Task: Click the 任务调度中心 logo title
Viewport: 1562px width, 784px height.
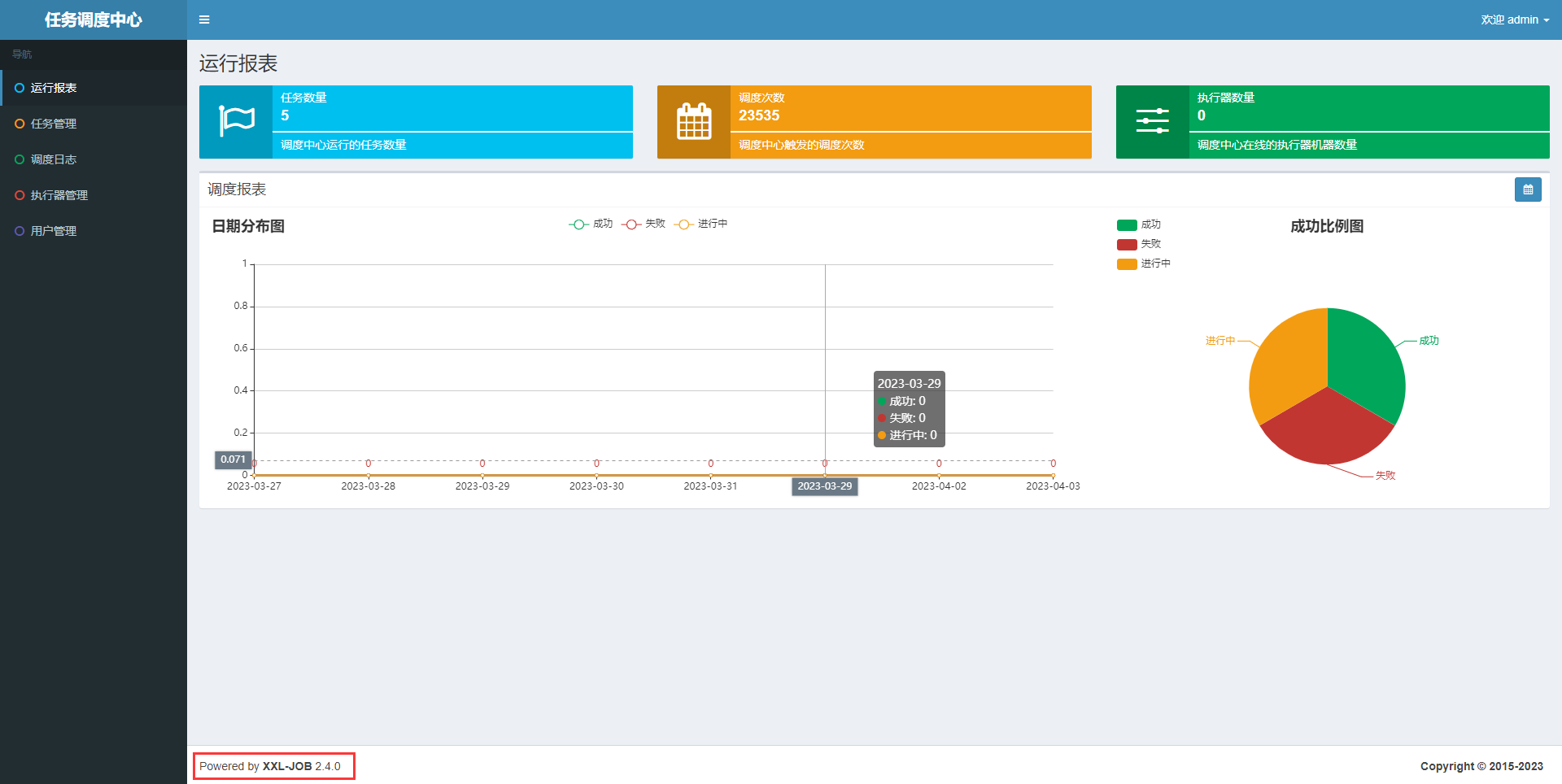Action: pos(94,20)
